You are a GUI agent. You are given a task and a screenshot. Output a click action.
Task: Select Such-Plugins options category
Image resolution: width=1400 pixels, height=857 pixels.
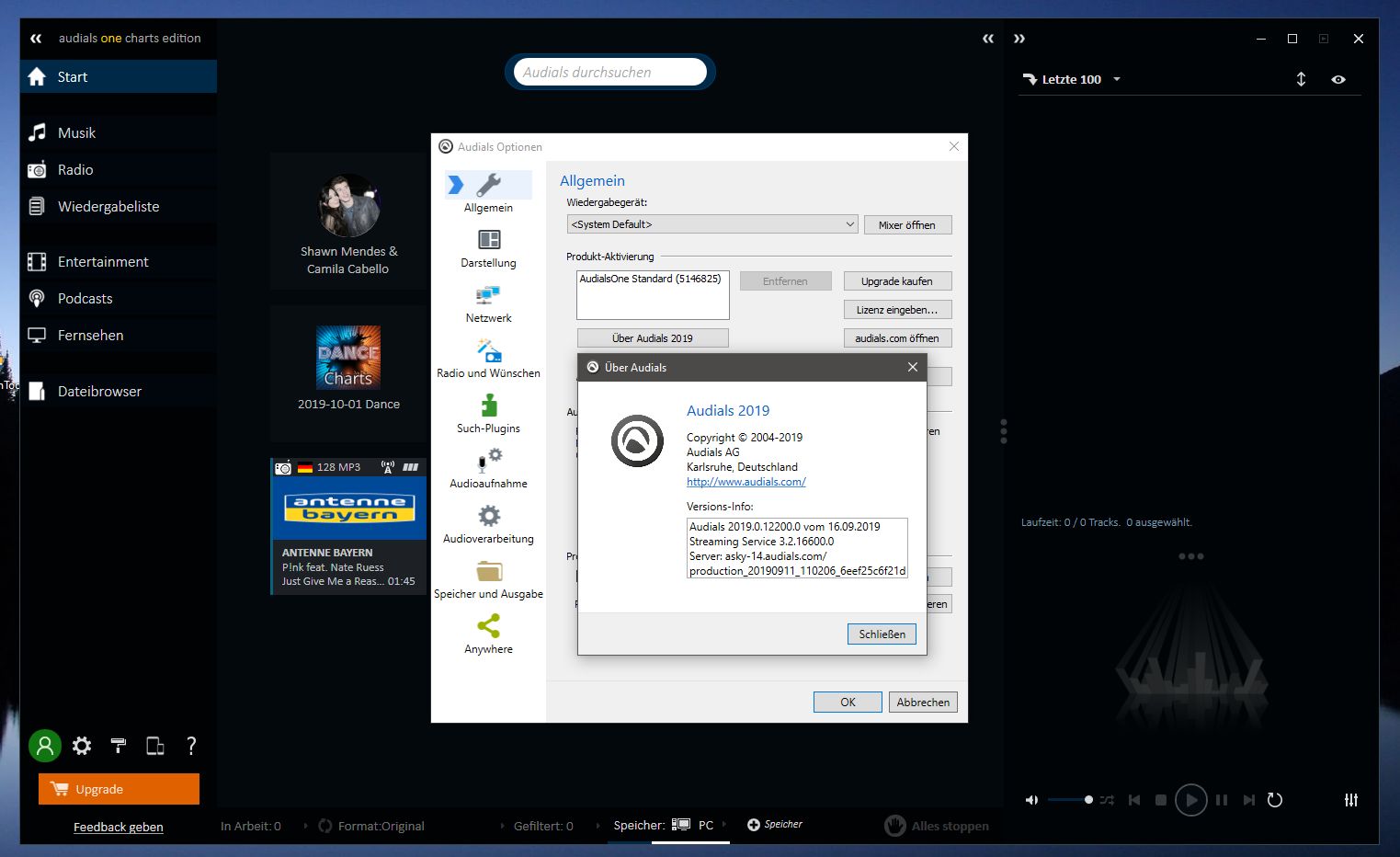click(x=488, y=414)
